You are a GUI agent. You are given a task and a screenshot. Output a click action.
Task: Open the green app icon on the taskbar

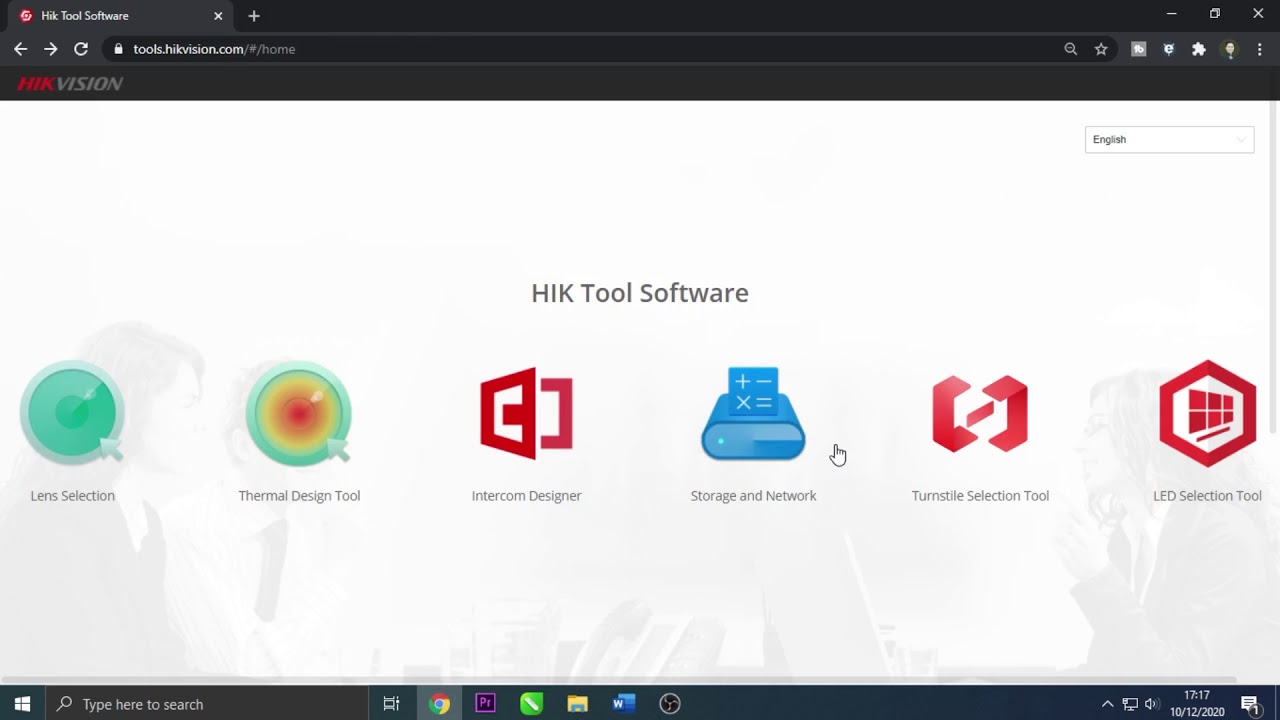(531, 704)
